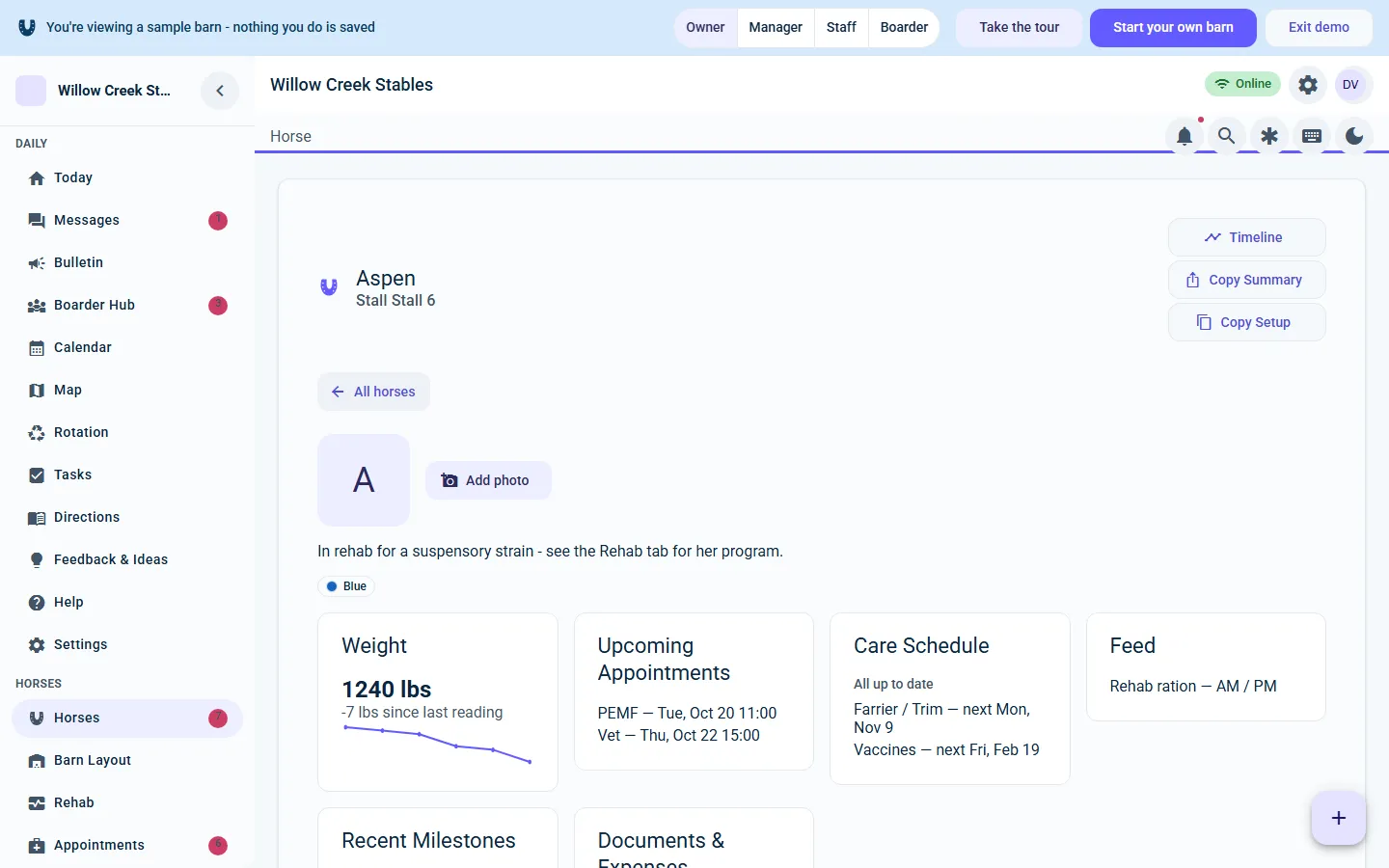Open Bulletin page

point(127,262)
